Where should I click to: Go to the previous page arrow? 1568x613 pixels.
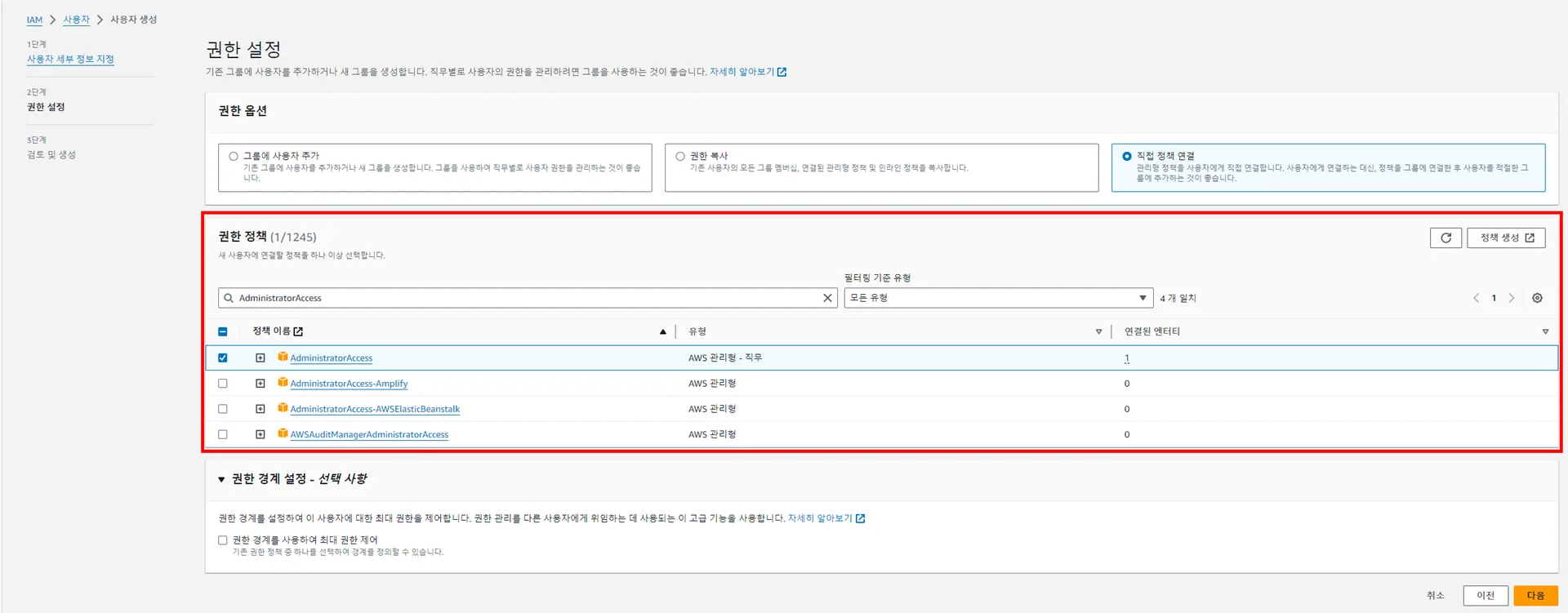[1476, 298]
